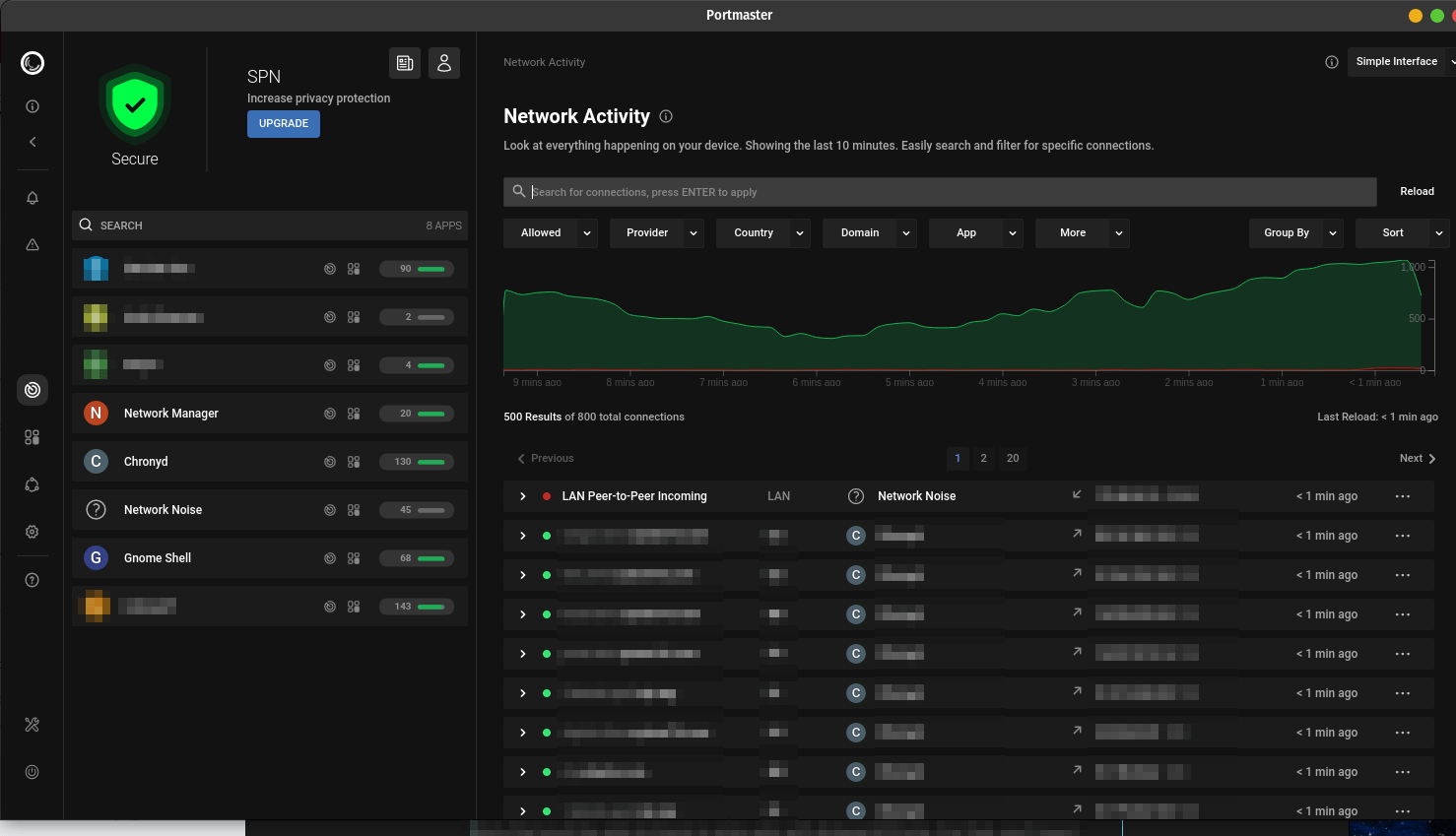Go to results page 2

click(x=983, y=458)
